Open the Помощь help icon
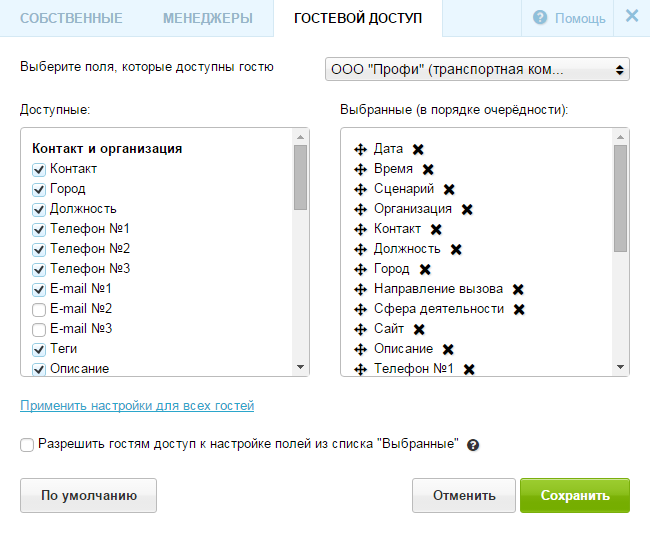The width and height of the screenshot is (650, 533). pos(540,18)
